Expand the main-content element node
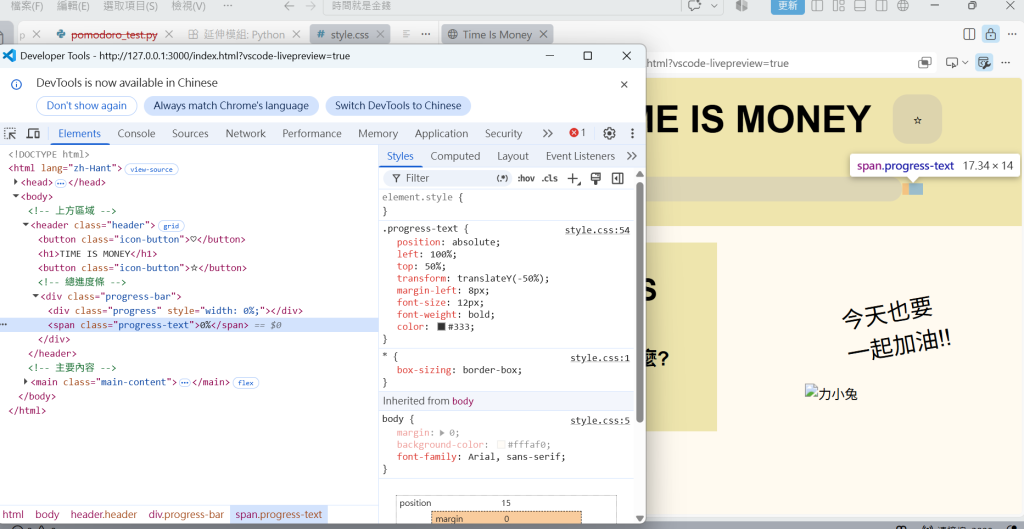Screen dimensions: 1024x529 tap(25, 381)
